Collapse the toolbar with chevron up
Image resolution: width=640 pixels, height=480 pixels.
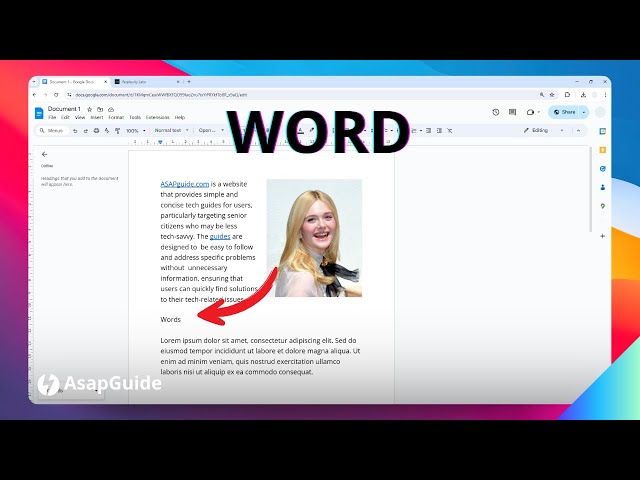pos(578,131)
